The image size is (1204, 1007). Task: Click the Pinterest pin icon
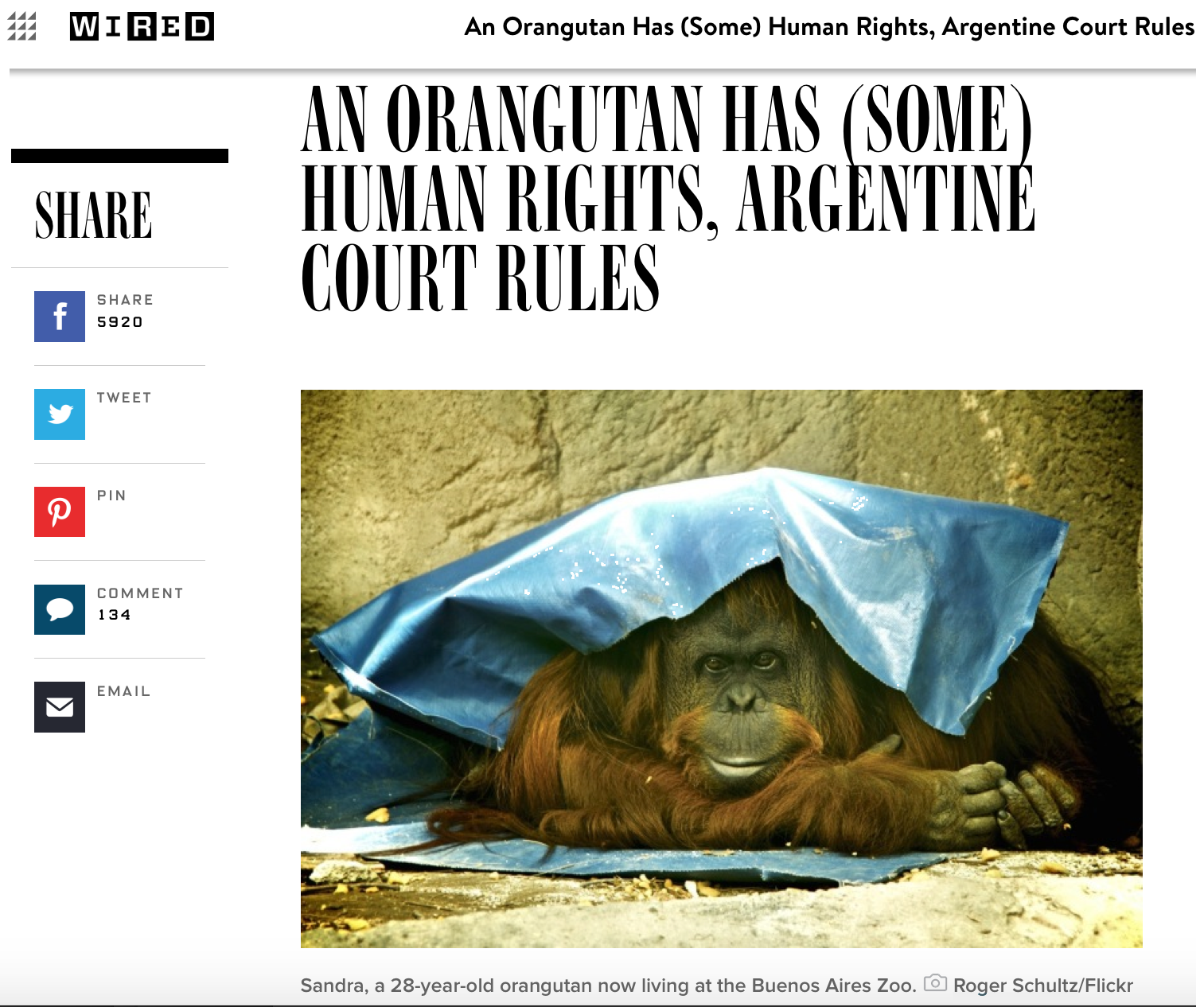[x=60, y=511]
